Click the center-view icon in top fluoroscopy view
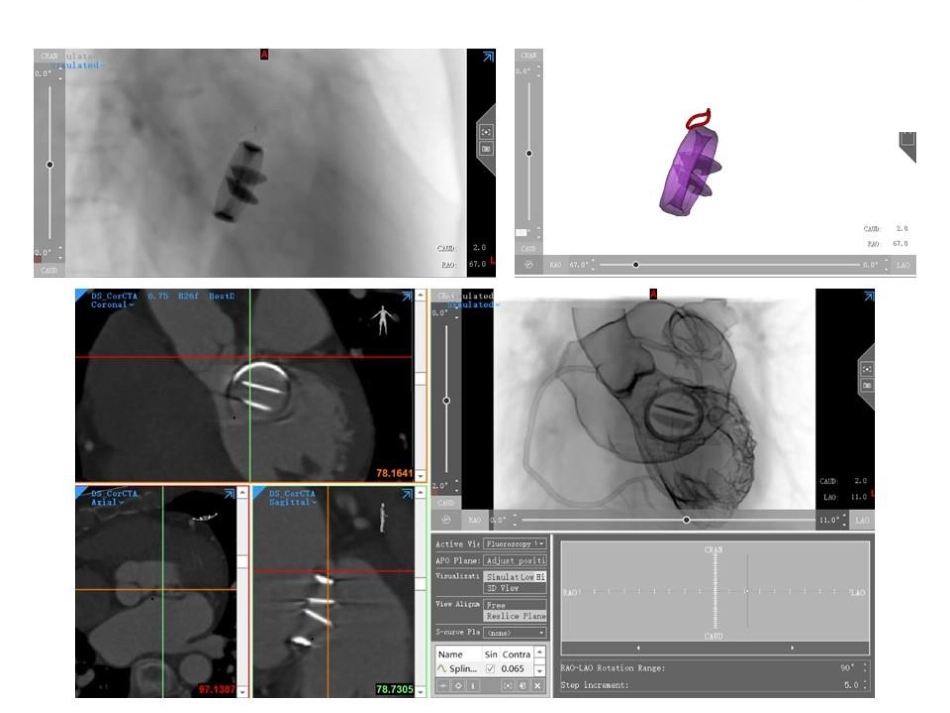 tap(486, 131)
